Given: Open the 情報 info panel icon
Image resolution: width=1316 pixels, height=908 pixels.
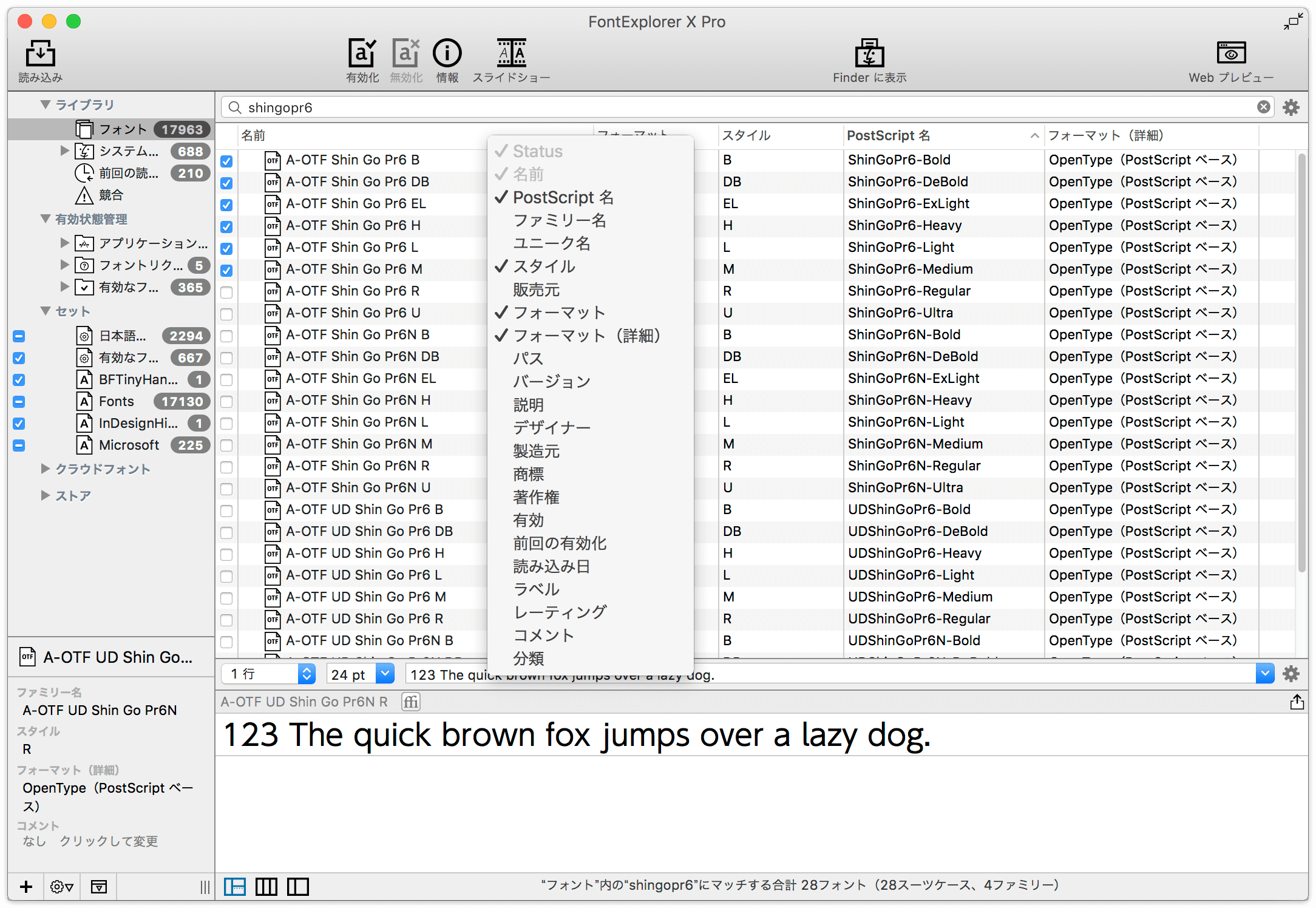Looking at the screenshot, I should (447, 53).
